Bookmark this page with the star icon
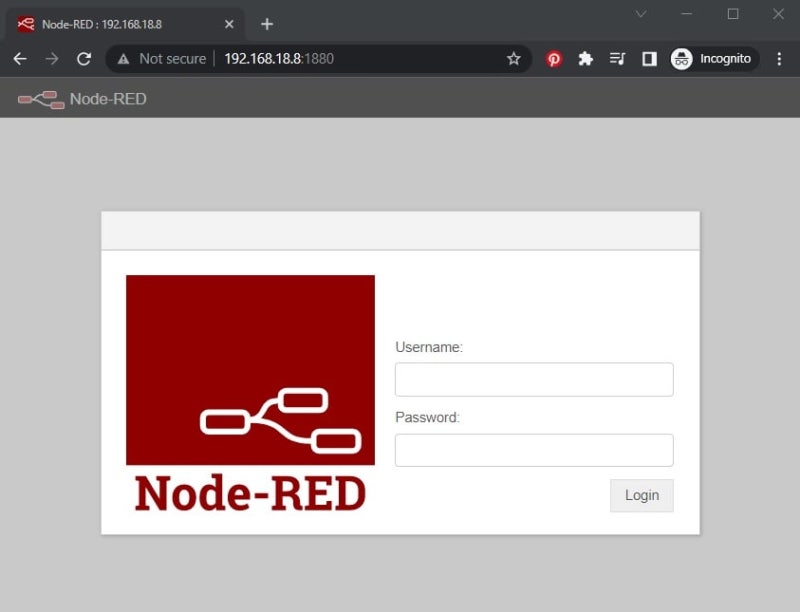This screenshot has height=612, width=800. coord(514,59)
